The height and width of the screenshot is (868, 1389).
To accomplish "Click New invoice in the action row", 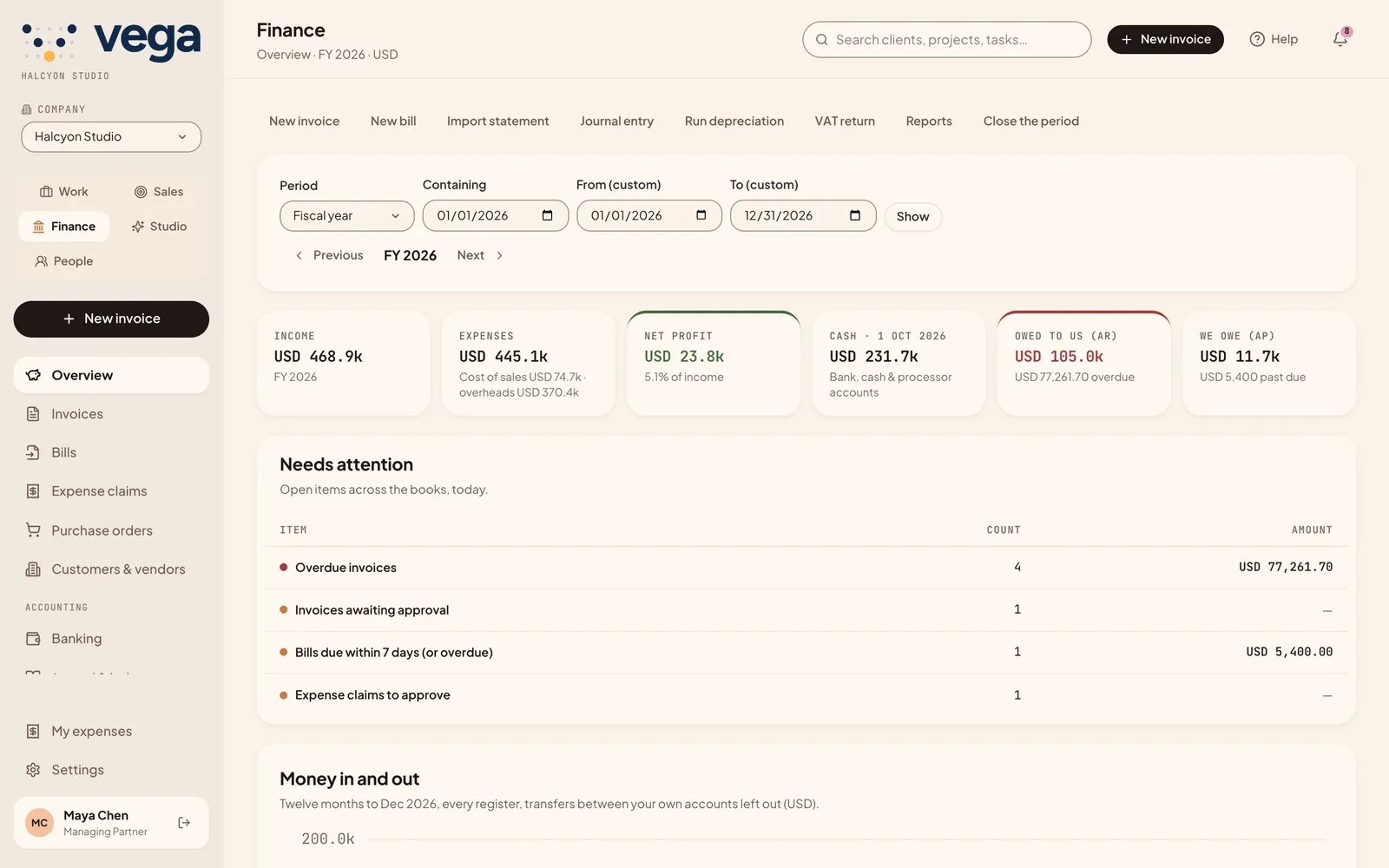I will coord(304,122).
